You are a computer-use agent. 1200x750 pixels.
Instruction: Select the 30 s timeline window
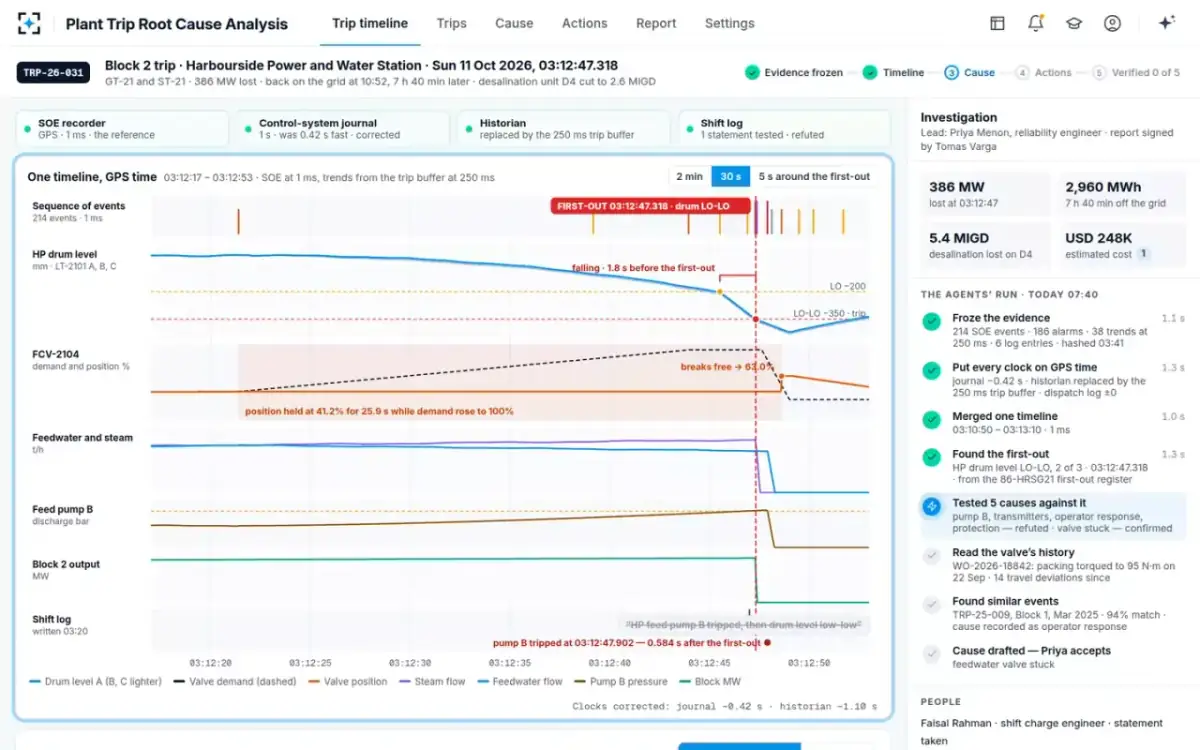coord(730,177)
